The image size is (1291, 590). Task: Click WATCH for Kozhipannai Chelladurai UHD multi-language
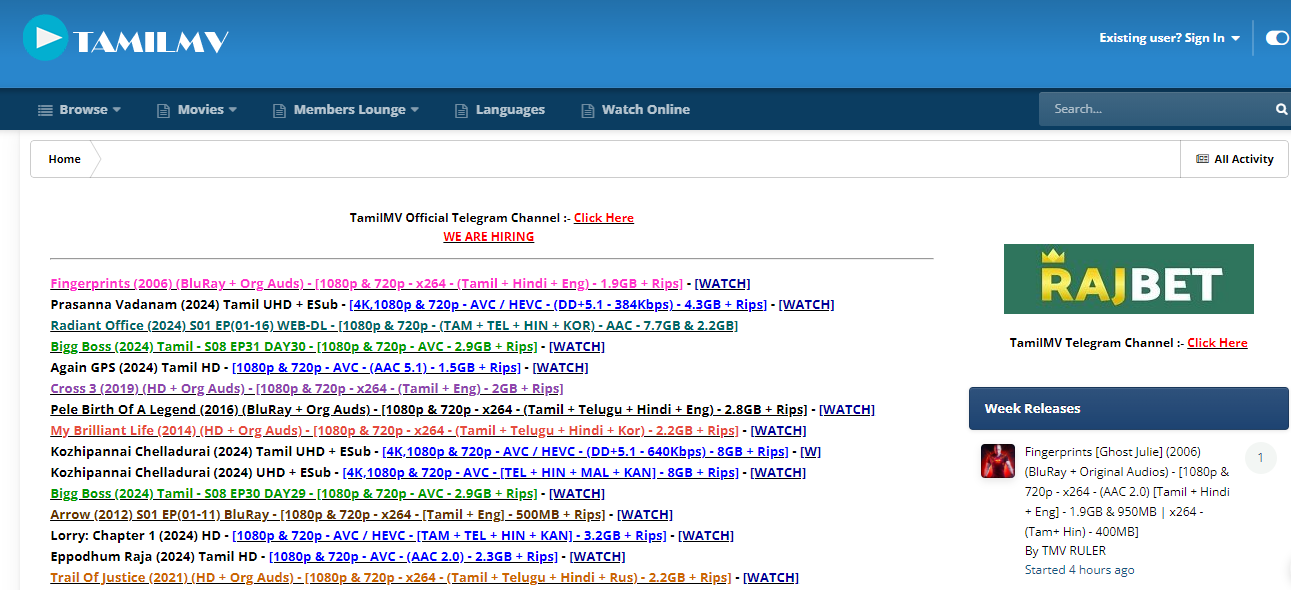pos(779,473)
